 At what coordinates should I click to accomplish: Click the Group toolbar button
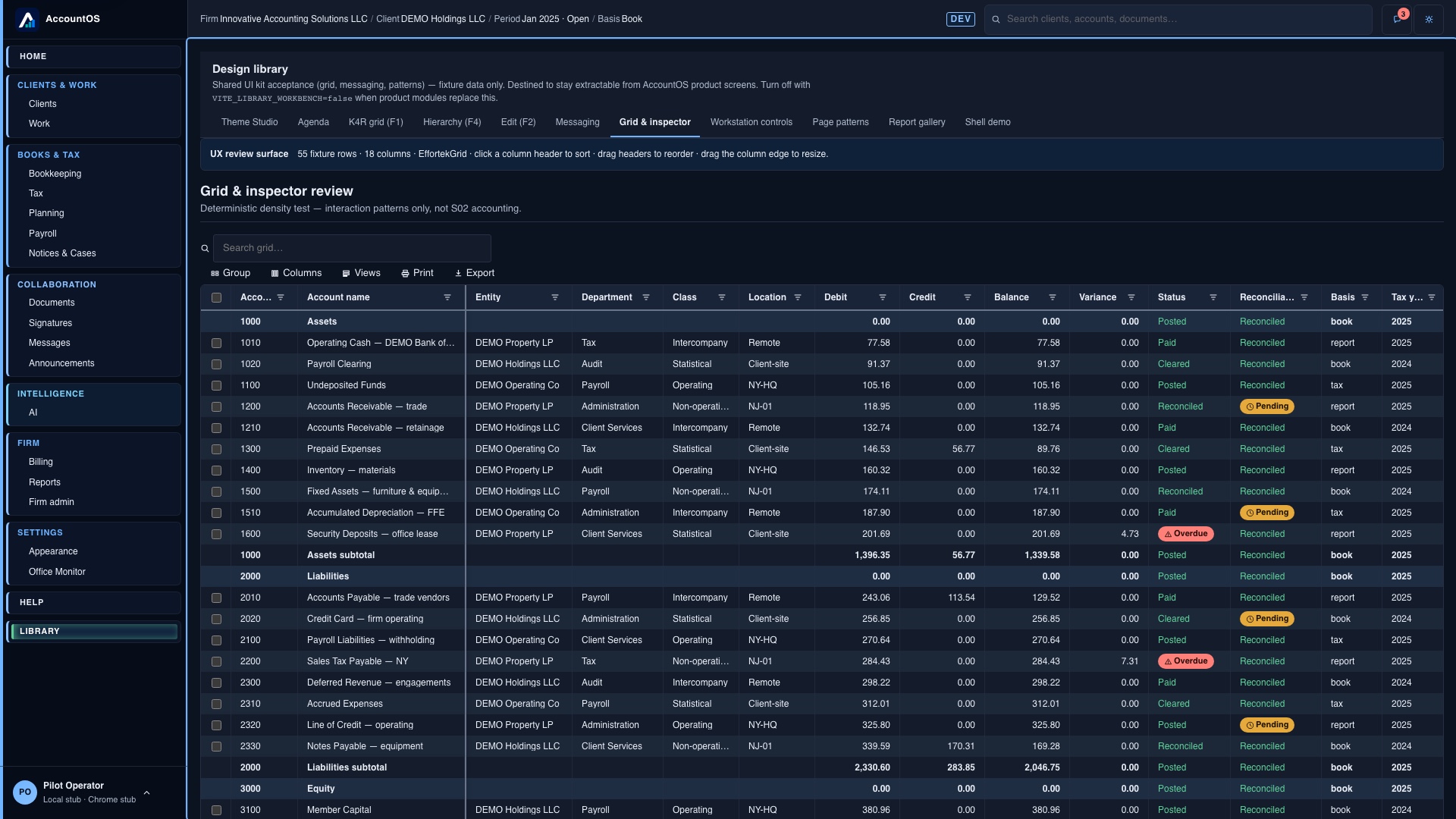231,273
